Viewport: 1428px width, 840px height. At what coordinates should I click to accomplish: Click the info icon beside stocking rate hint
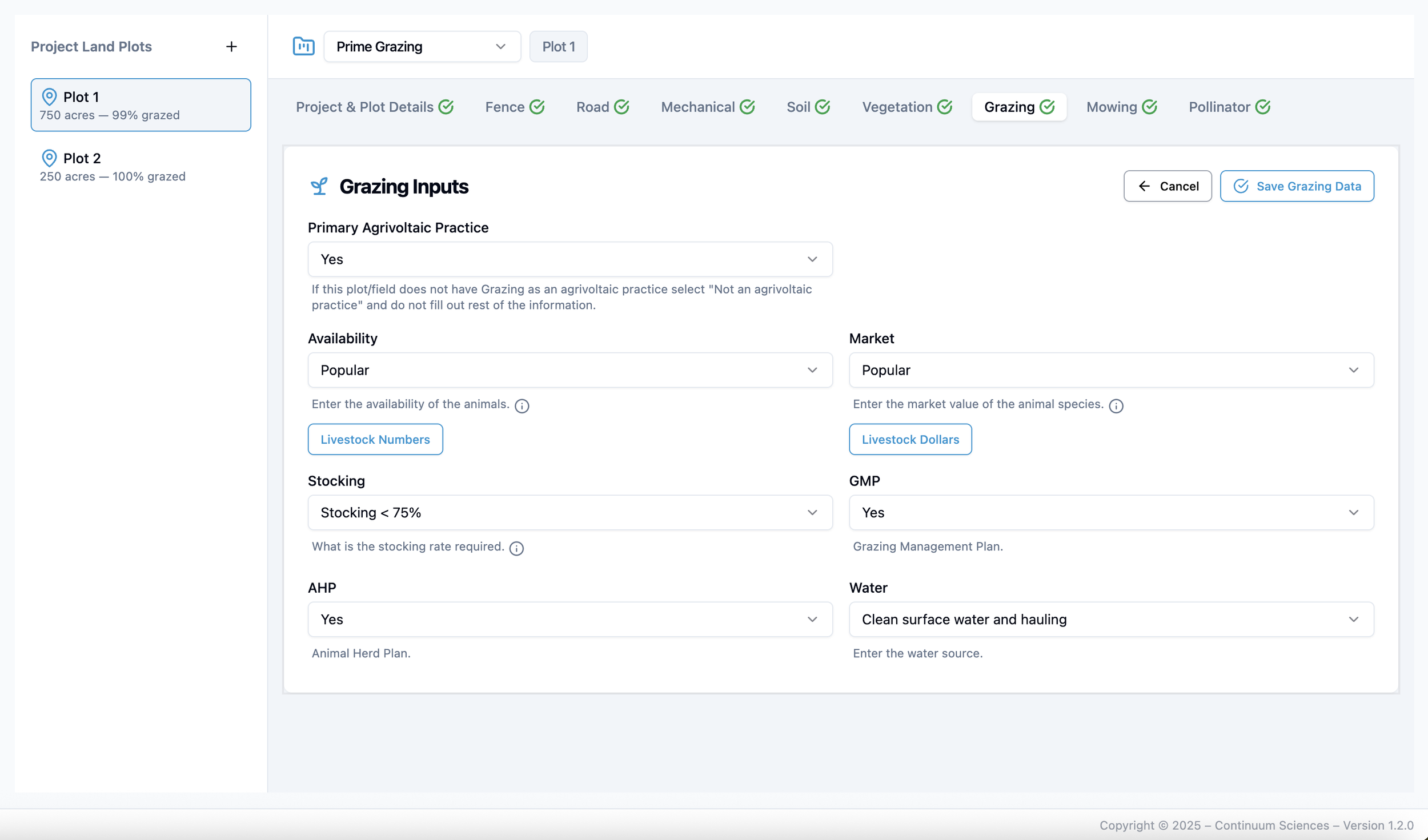pos(516,548)
